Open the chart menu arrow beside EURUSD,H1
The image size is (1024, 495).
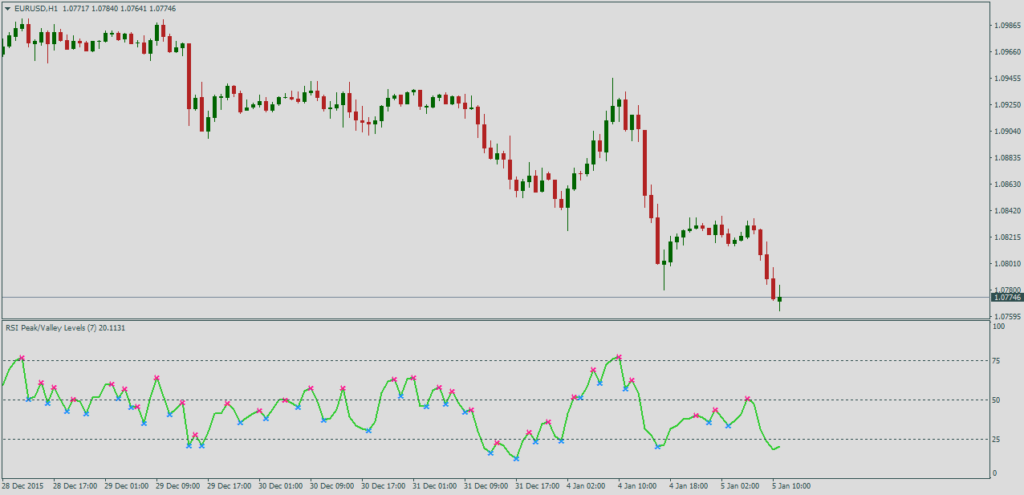(8, 7)
